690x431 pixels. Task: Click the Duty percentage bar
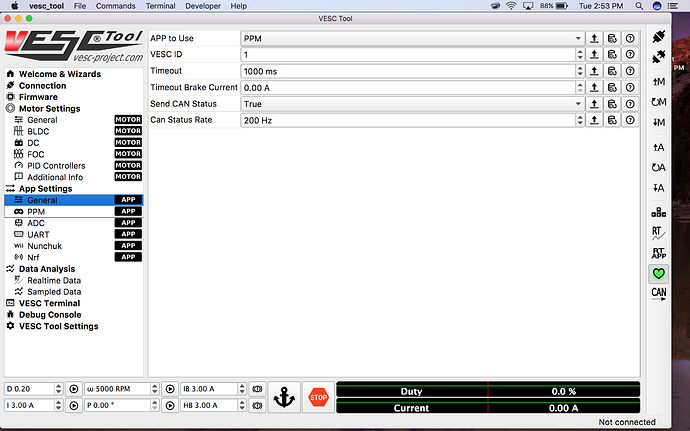[487, 391]
